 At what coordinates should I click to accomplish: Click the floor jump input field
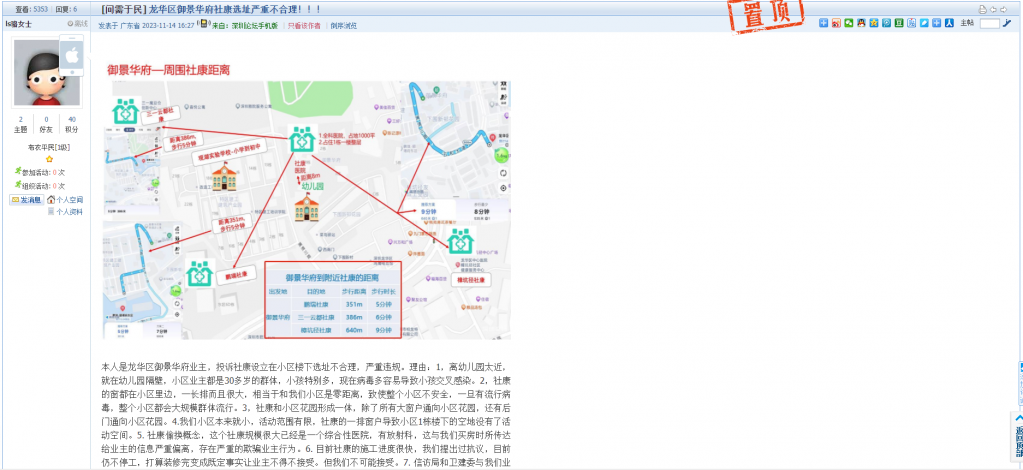coord(989,23)
